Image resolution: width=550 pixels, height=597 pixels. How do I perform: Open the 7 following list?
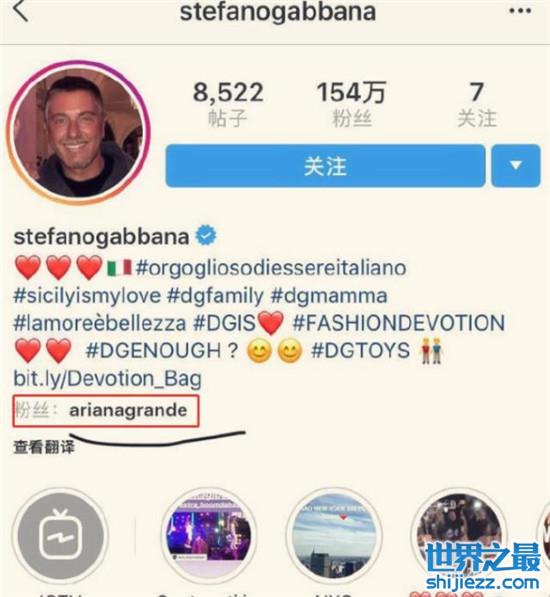pyautogui.click(x=477, y=104)
